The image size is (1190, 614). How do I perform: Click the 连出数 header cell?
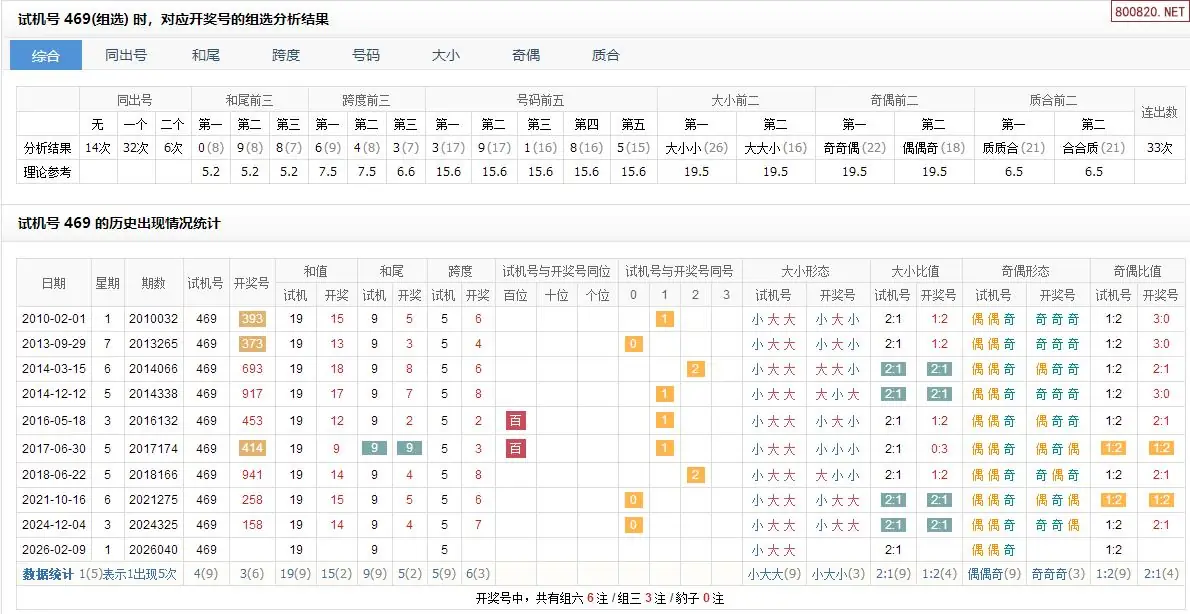point(1160,112)
